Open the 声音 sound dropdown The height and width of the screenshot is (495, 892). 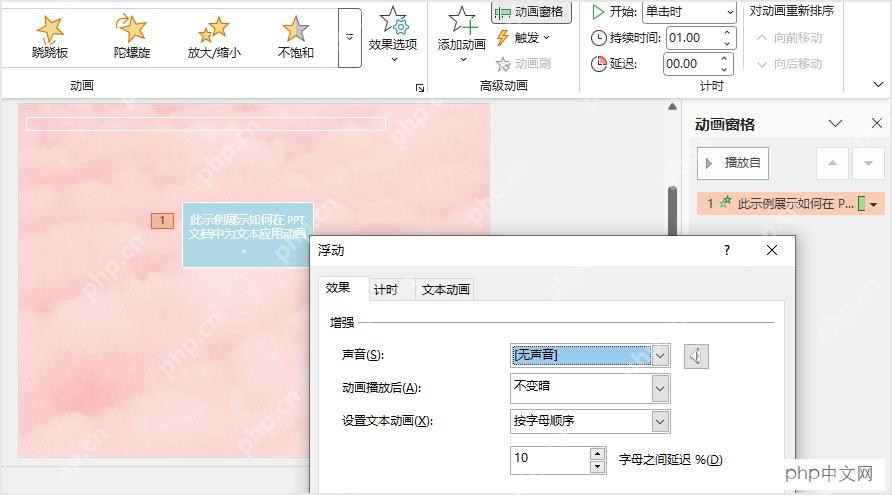660,356
